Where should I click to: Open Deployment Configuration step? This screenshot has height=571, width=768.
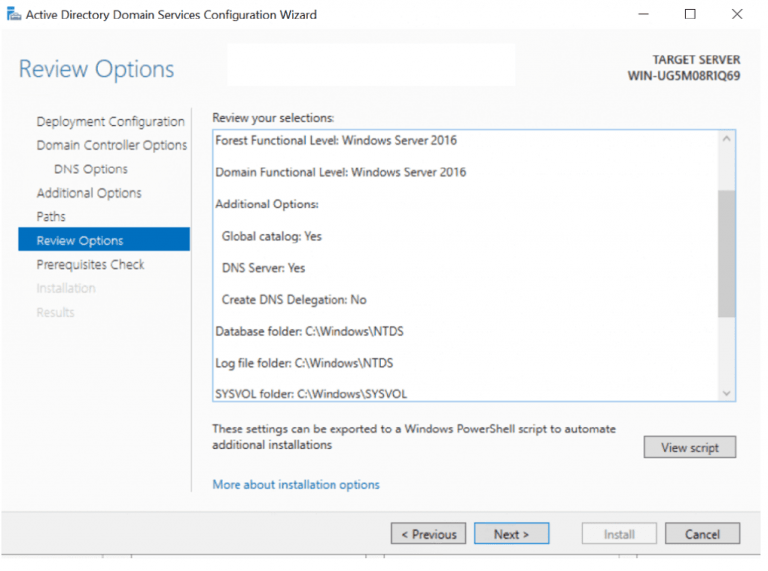[x=110, y=121]
